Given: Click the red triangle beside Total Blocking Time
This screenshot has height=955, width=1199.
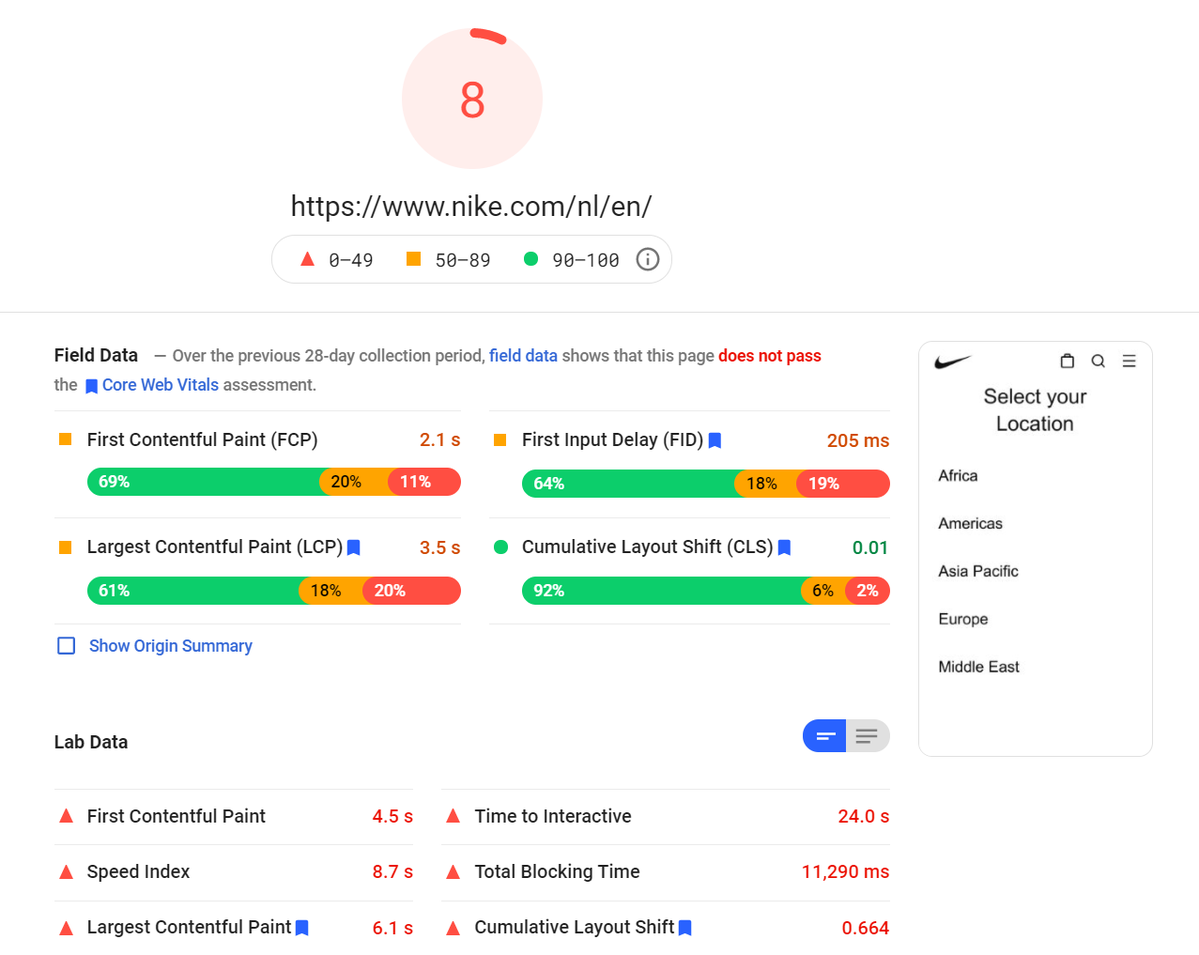Looking at the screenshot, I should [x=453, y=872].
